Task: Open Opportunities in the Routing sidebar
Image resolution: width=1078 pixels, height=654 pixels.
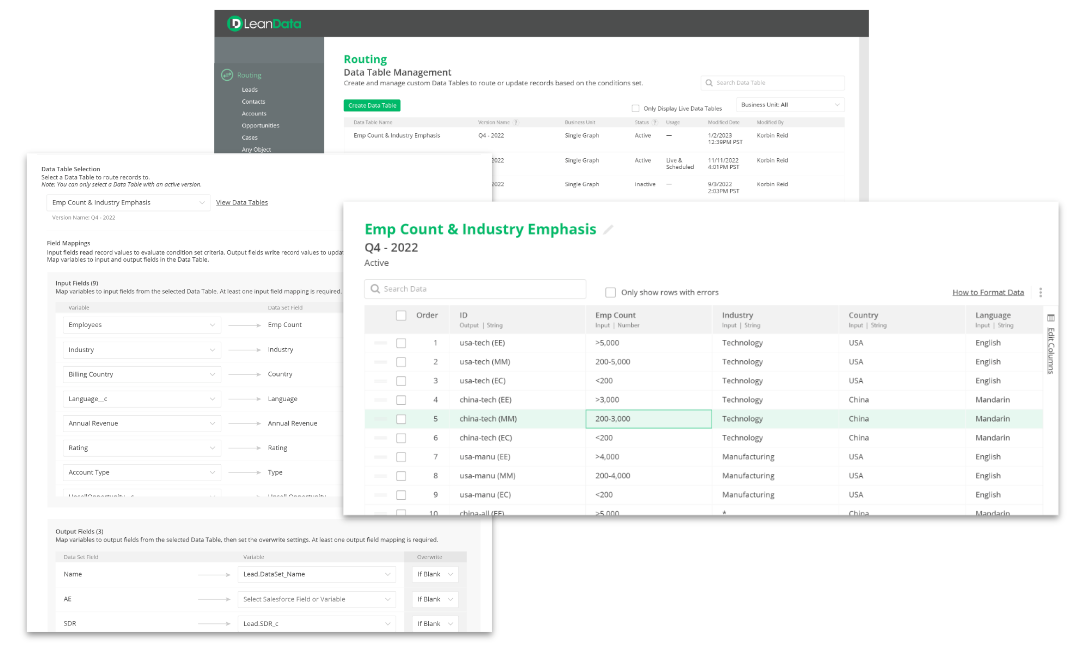Action: point(260,126)
